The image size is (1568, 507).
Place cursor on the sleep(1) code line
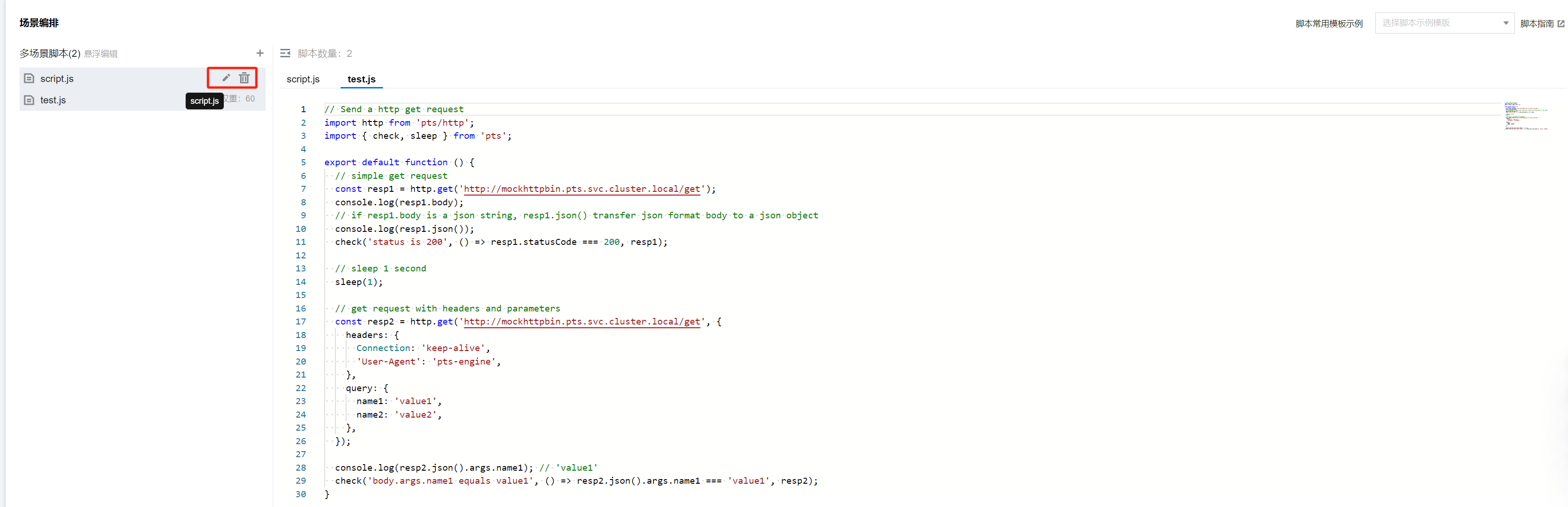pos(359,282)
